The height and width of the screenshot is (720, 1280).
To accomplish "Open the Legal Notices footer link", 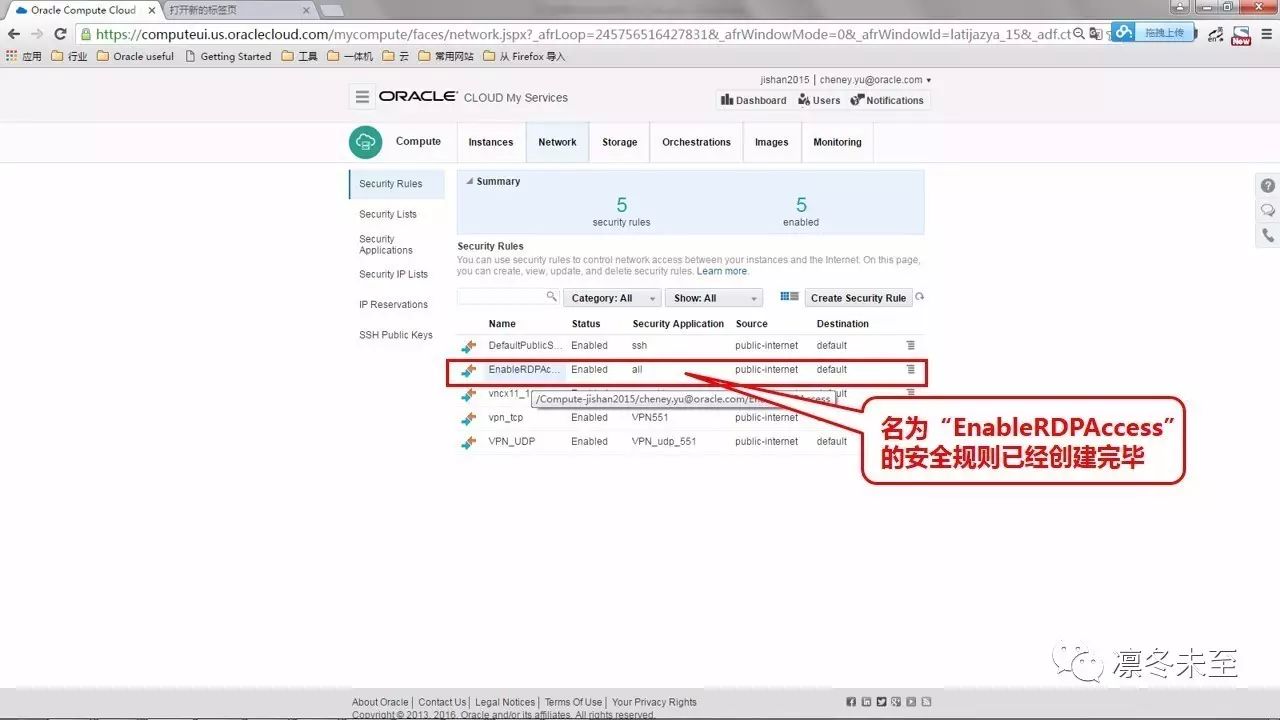I will (505, 702).
